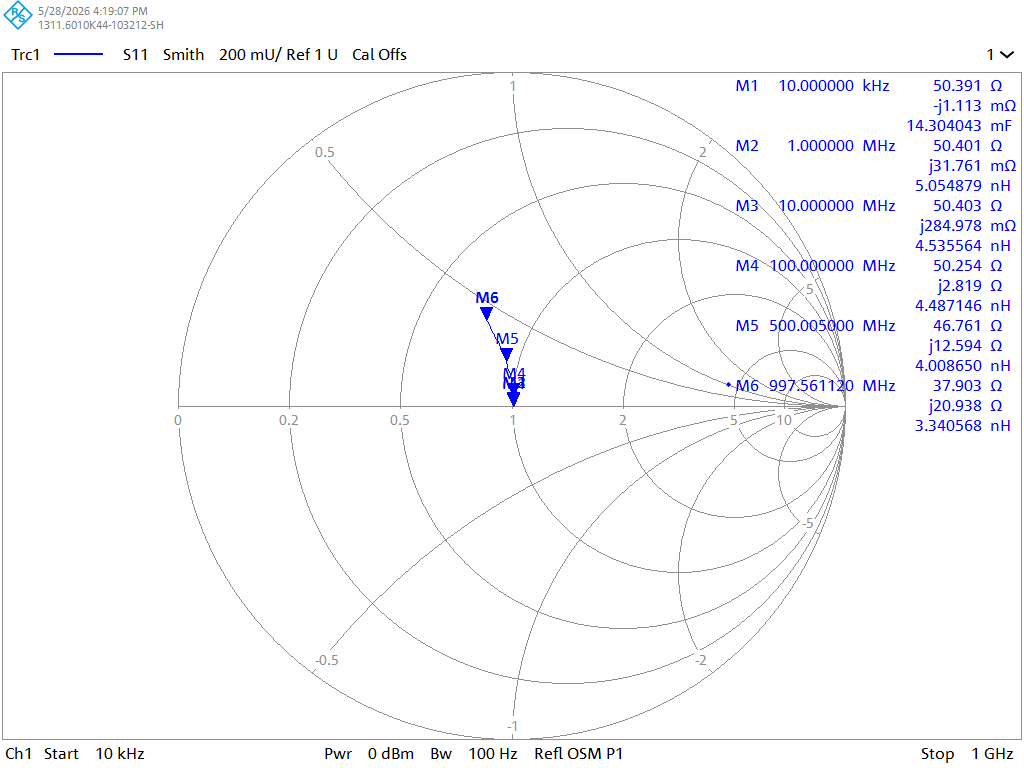
Task: Click the blue Trc1 trace color line
Action: (78, 55)
